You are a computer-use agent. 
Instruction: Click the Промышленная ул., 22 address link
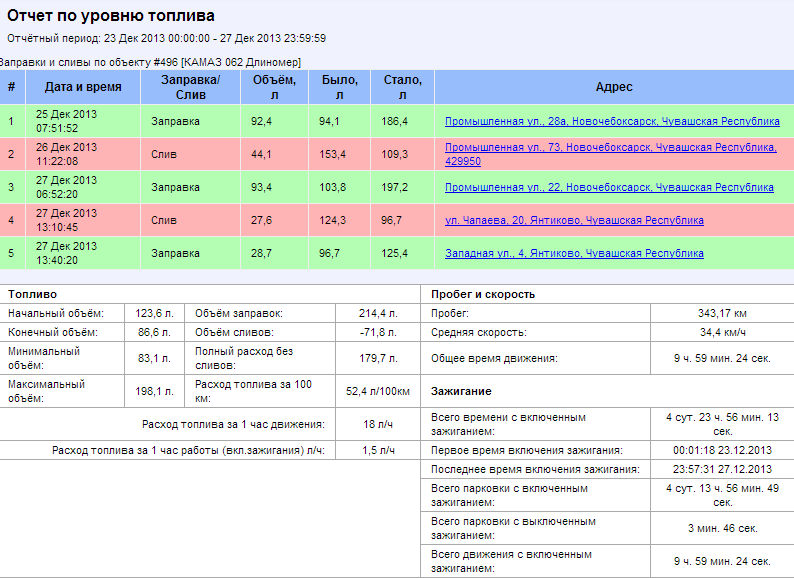pyautogui.click(x=609, y=187)
